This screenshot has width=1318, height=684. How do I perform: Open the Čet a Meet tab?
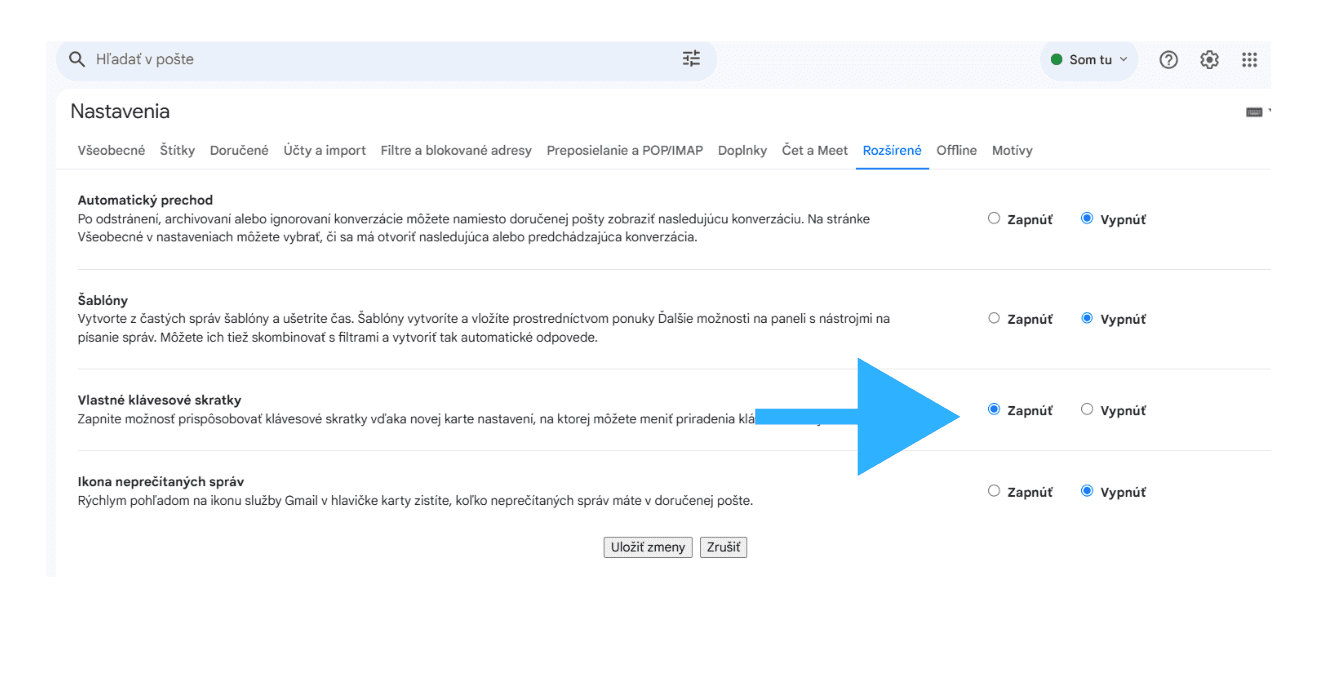(x=814, y=151)
